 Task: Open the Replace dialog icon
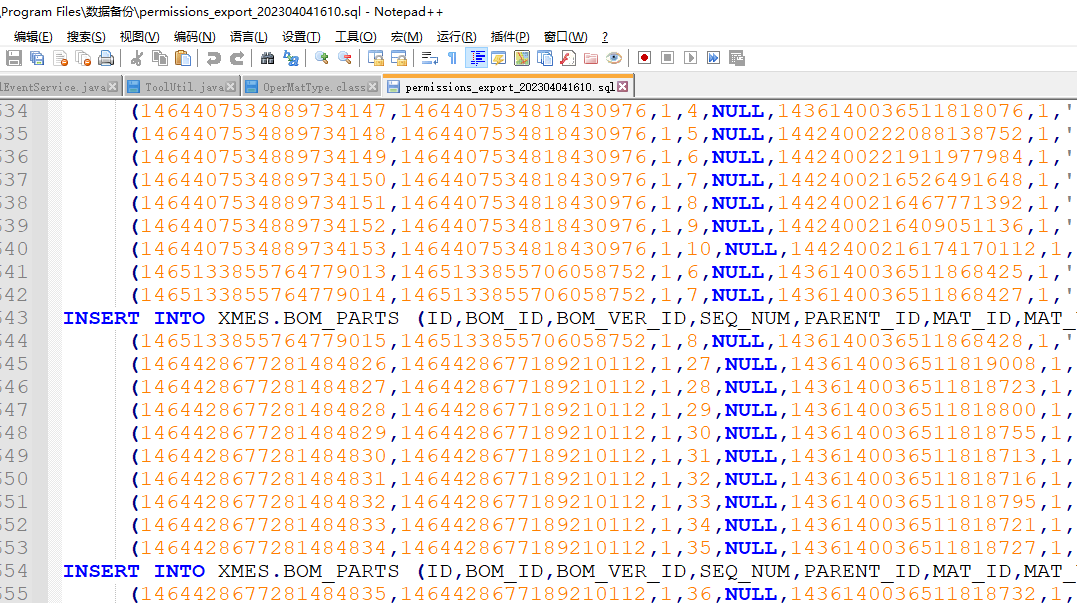pos(291,58)
